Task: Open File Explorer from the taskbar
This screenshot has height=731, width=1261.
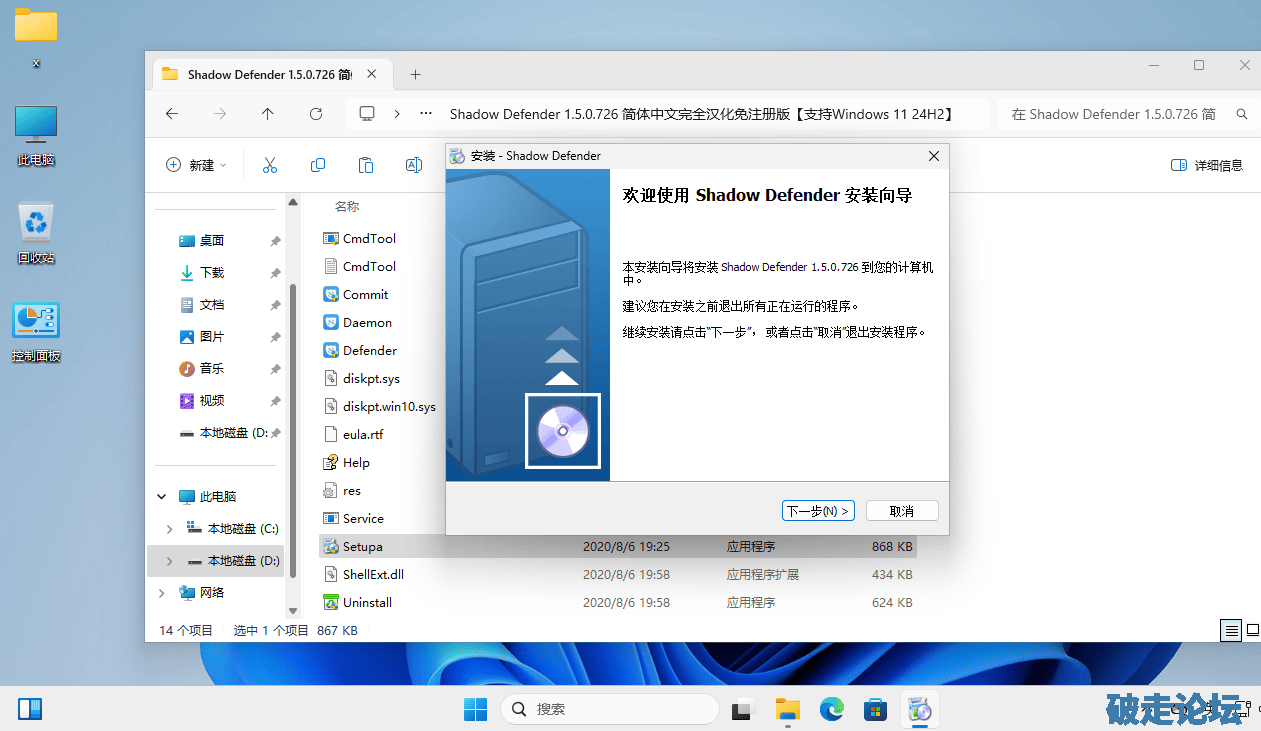Action: (x=788, y=709)
